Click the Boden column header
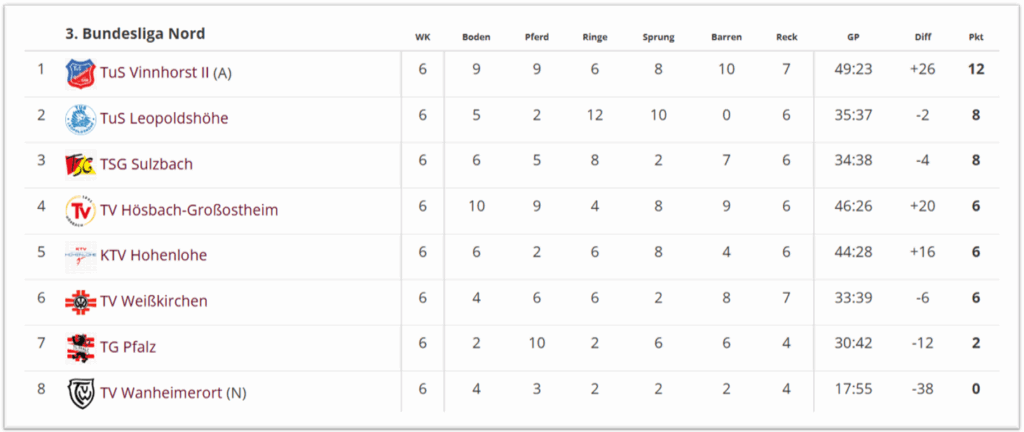 click(x=476, y=37)
